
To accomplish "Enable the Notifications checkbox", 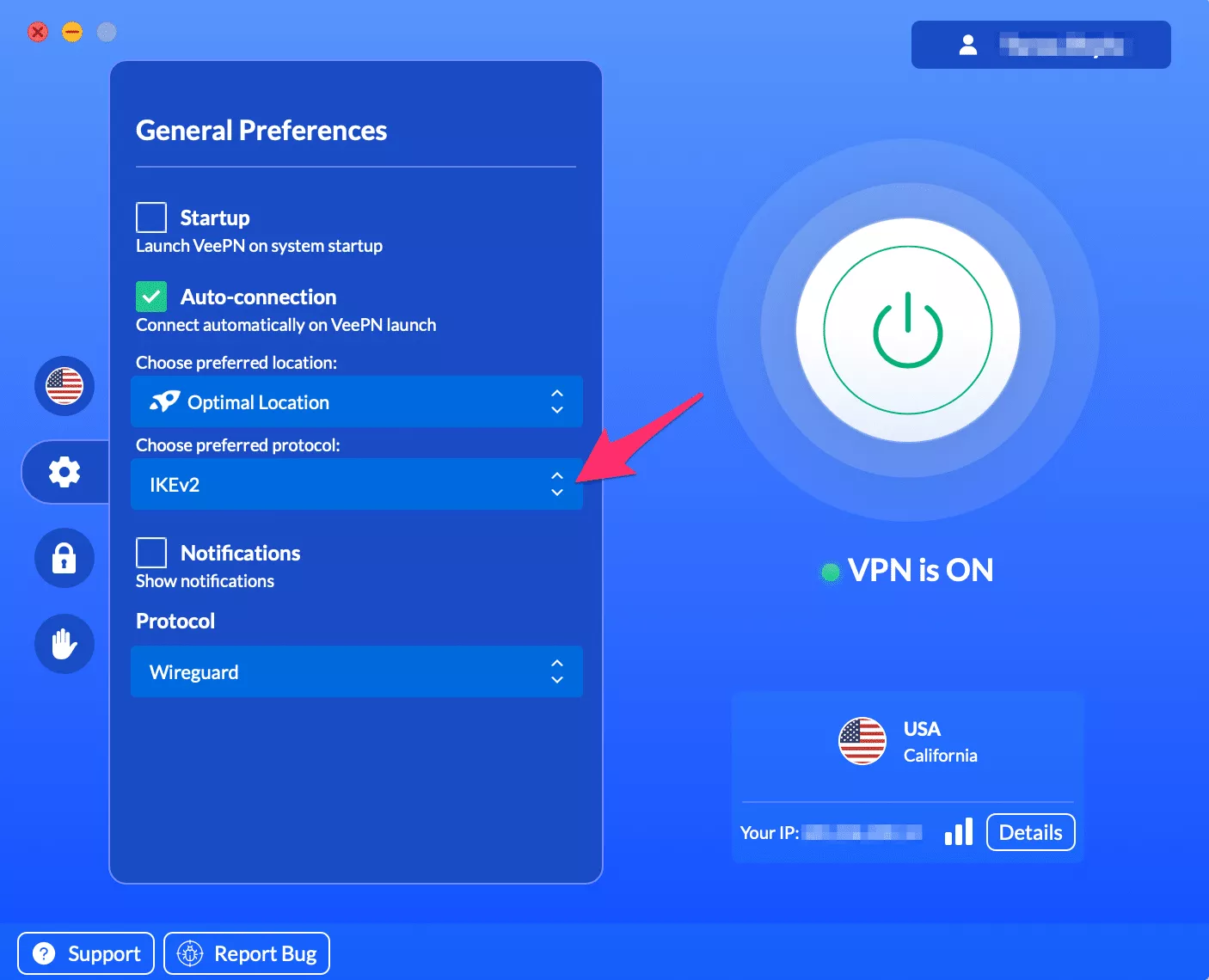I will pos(151,553).
